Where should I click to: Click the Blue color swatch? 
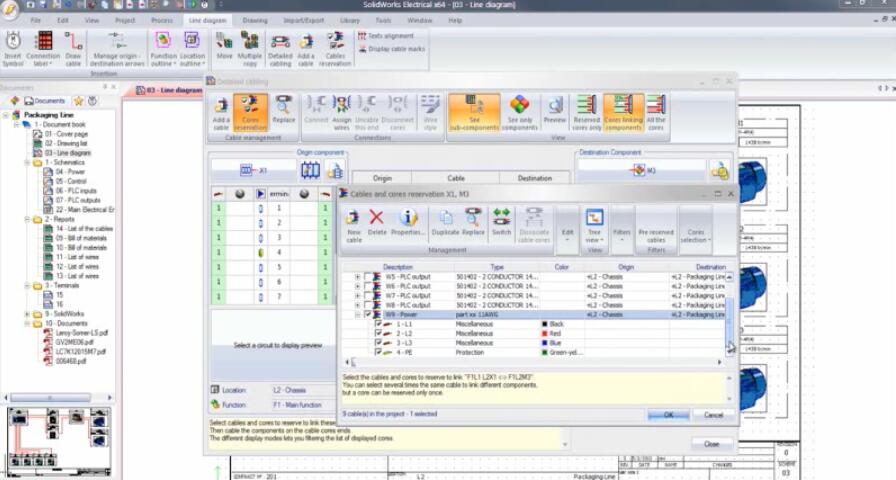(545, 343)
